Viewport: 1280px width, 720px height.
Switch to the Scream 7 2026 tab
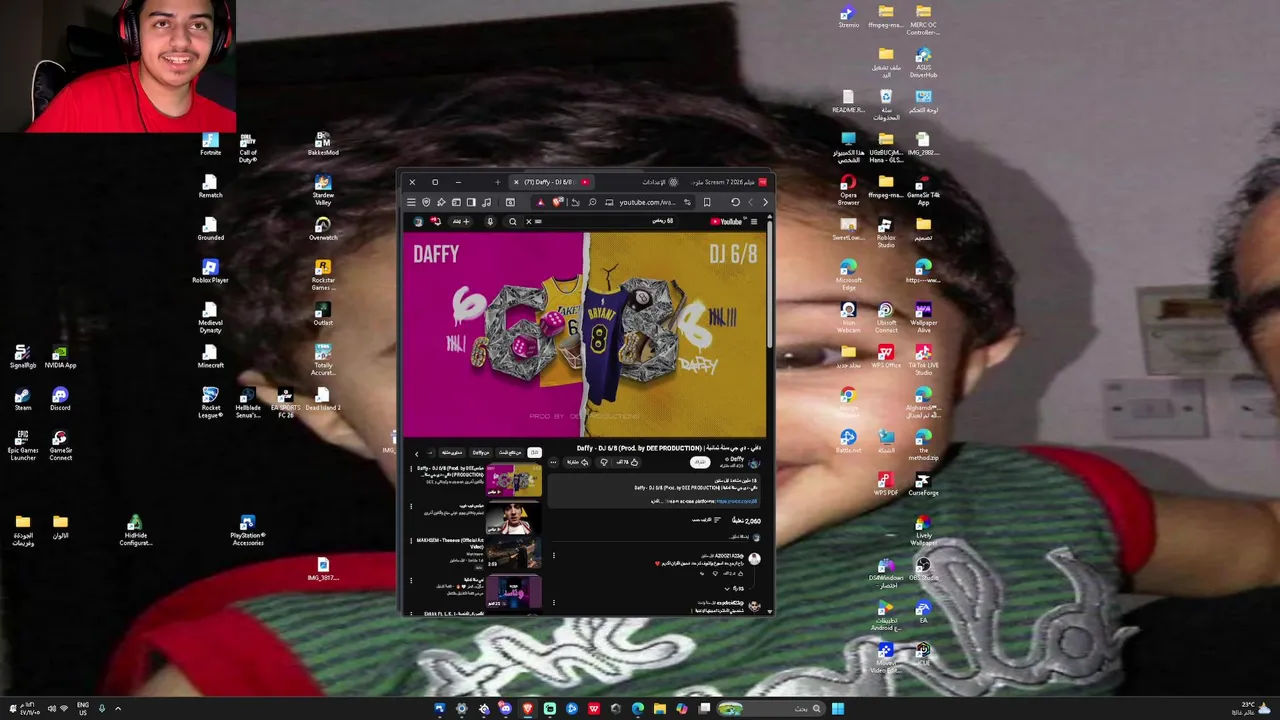tap(729, 182)
